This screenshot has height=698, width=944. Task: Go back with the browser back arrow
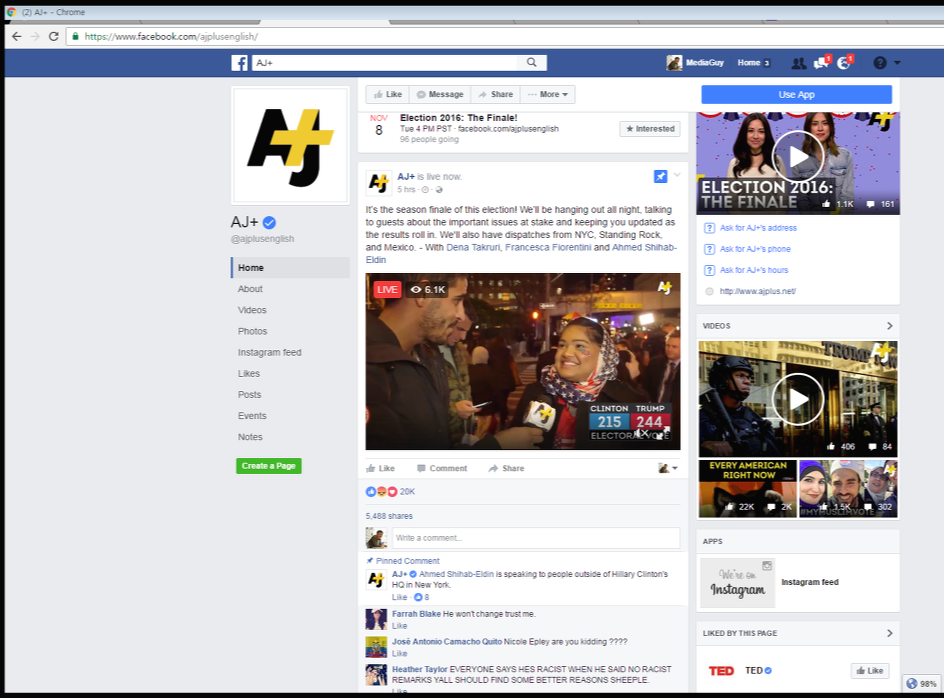[17, 36]
